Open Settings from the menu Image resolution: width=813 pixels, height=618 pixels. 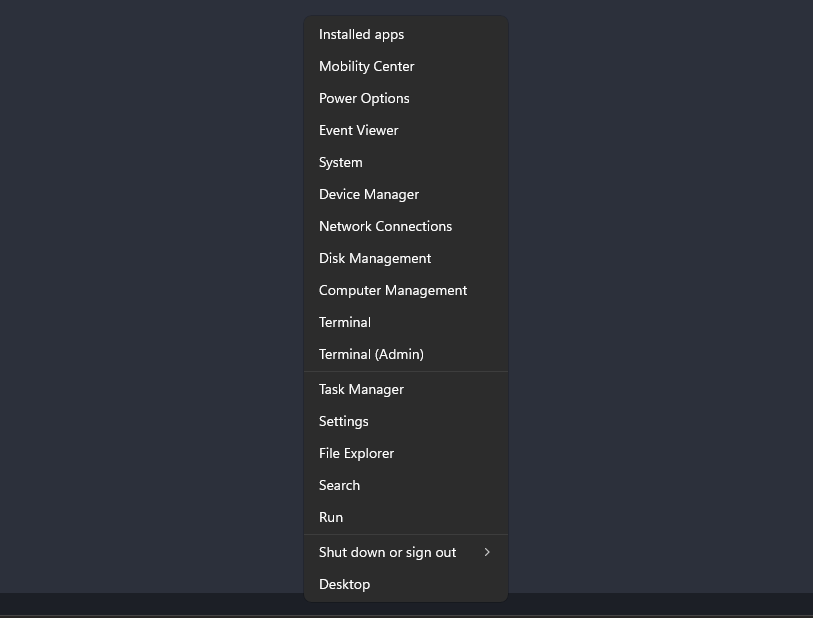[x=405, y=422]
